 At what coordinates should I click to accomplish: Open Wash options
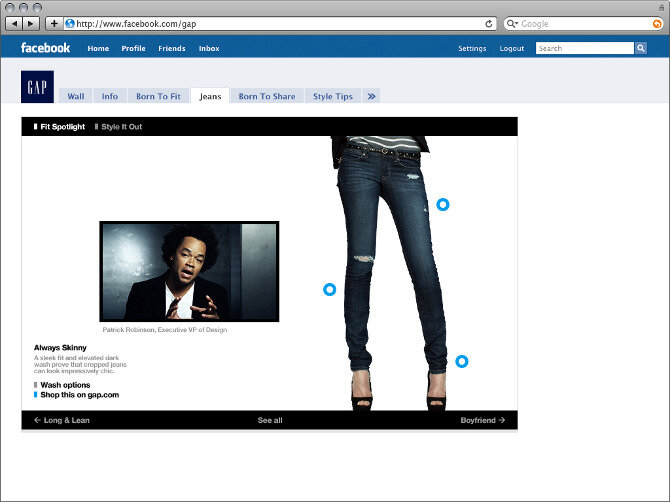[x=62, y=385]
